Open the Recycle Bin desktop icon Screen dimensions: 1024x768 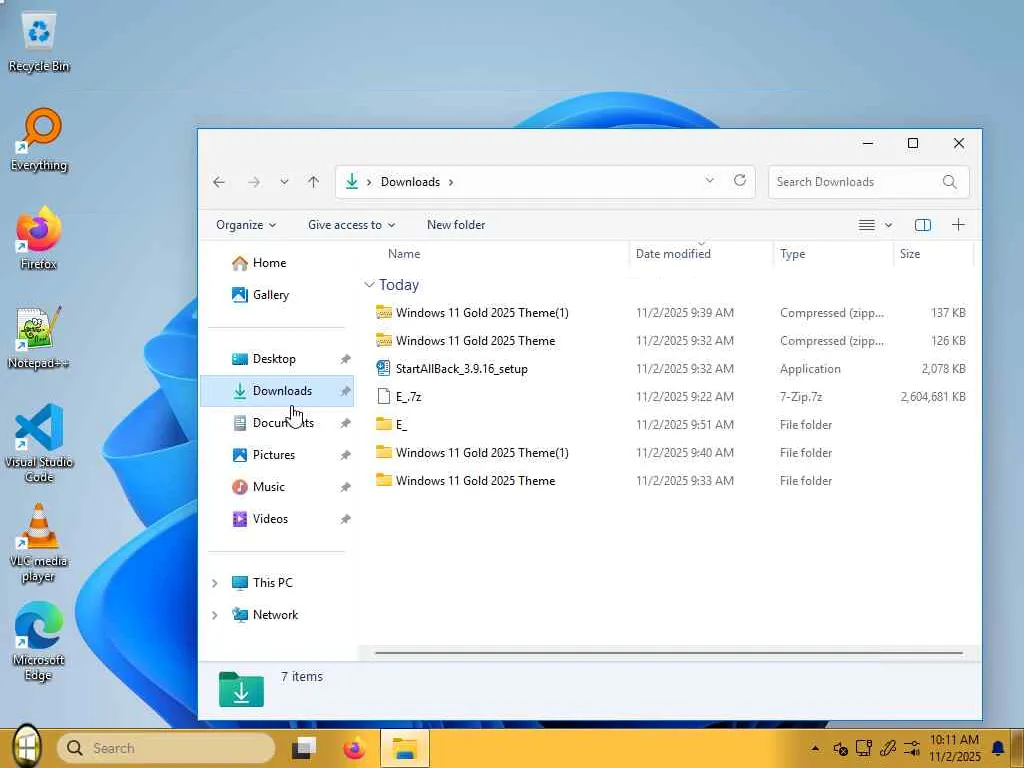pos(39,43)
